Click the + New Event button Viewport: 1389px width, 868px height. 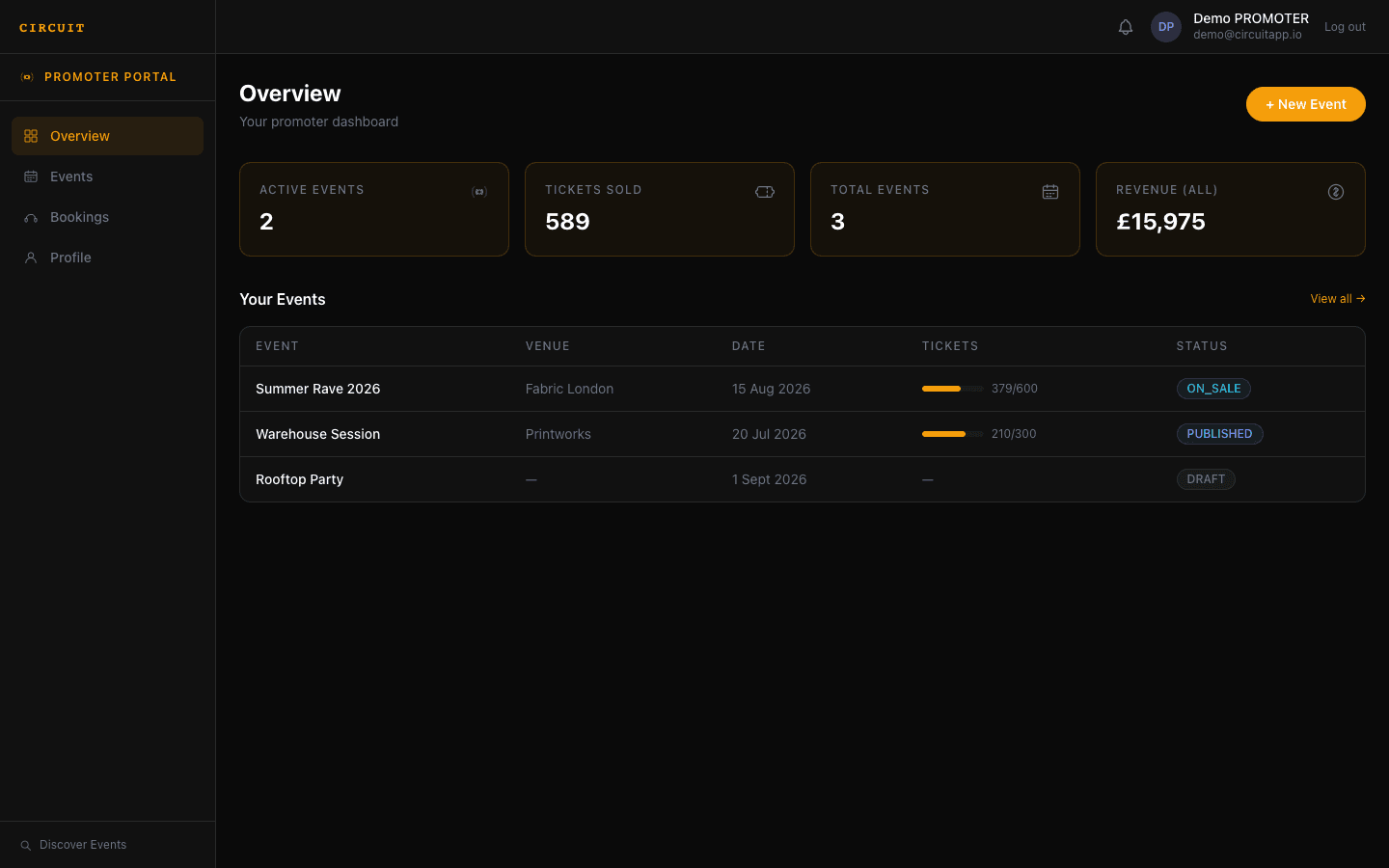[x=1306, y=104]
